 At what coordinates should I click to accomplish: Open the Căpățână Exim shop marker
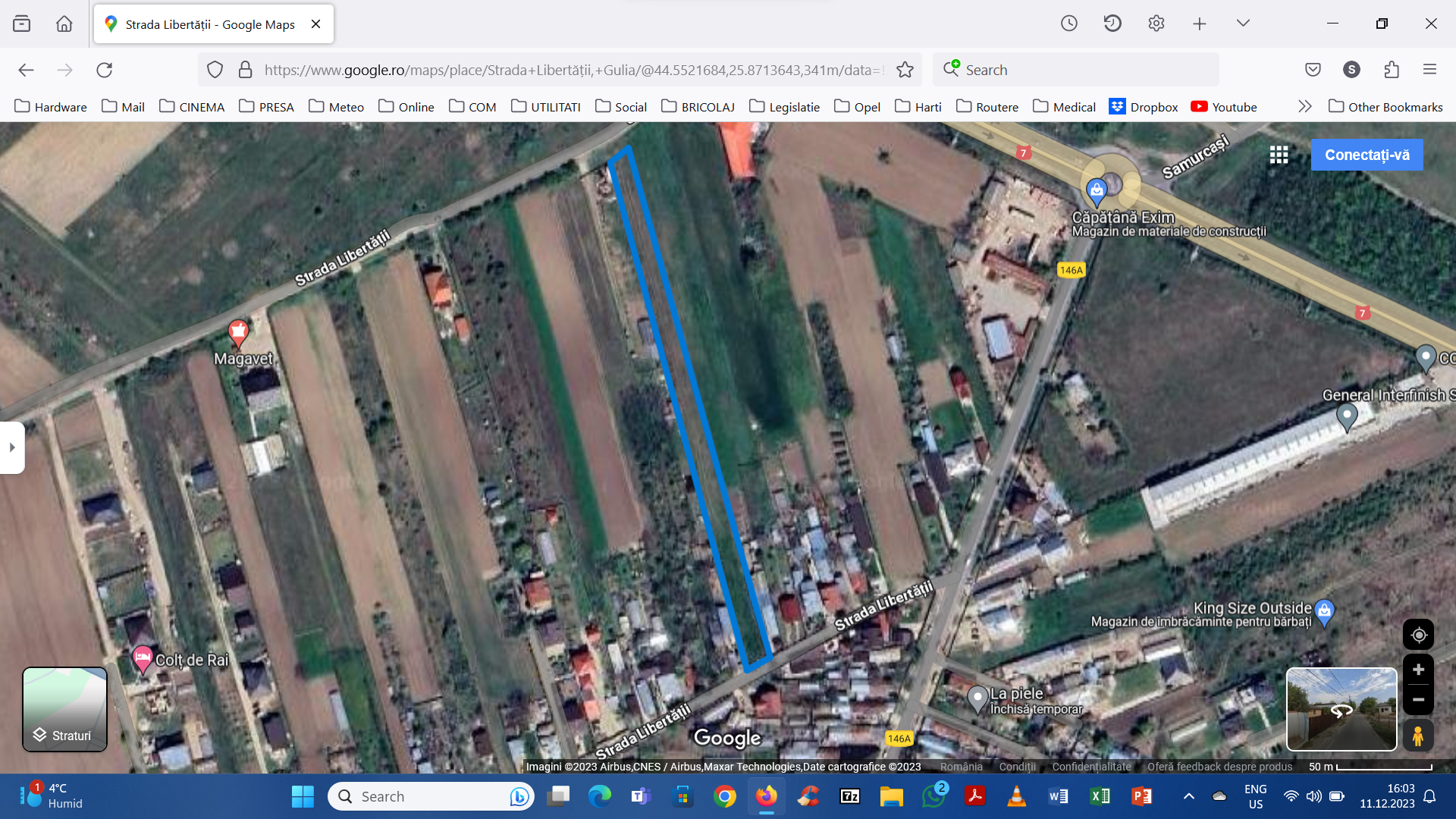[1097, 189]
